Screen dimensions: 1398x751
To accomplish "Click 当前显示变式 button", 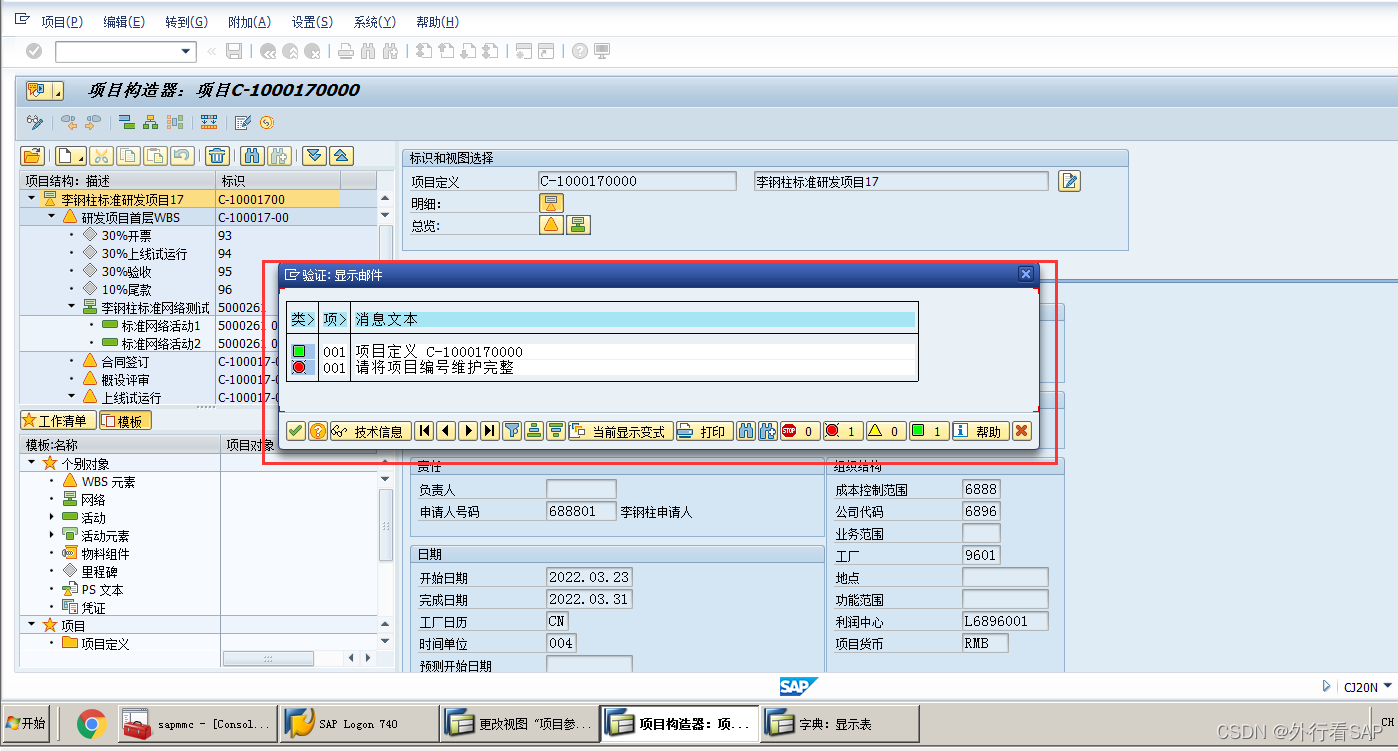I will [x=620, y=431].
